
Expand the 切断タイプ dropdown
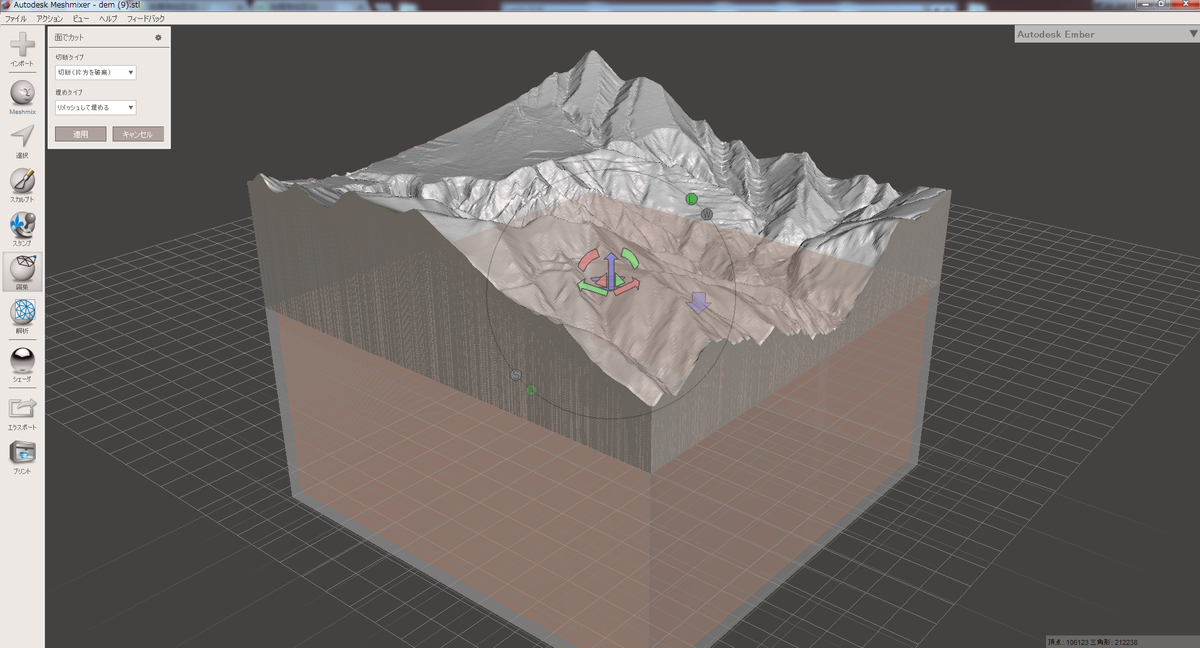[x=96, y=72]
